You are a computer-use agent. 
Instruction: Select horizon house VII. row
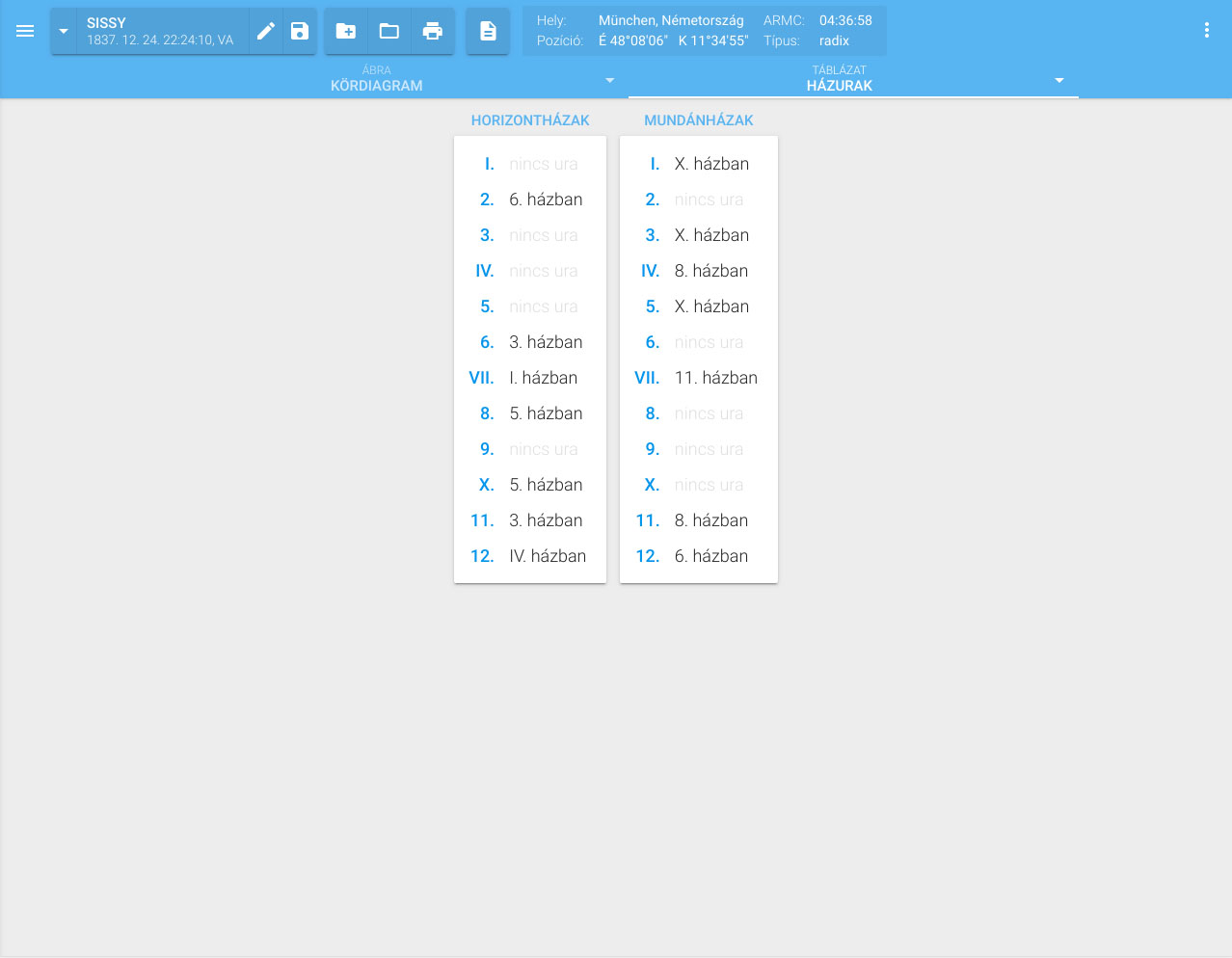pos(529,378)
